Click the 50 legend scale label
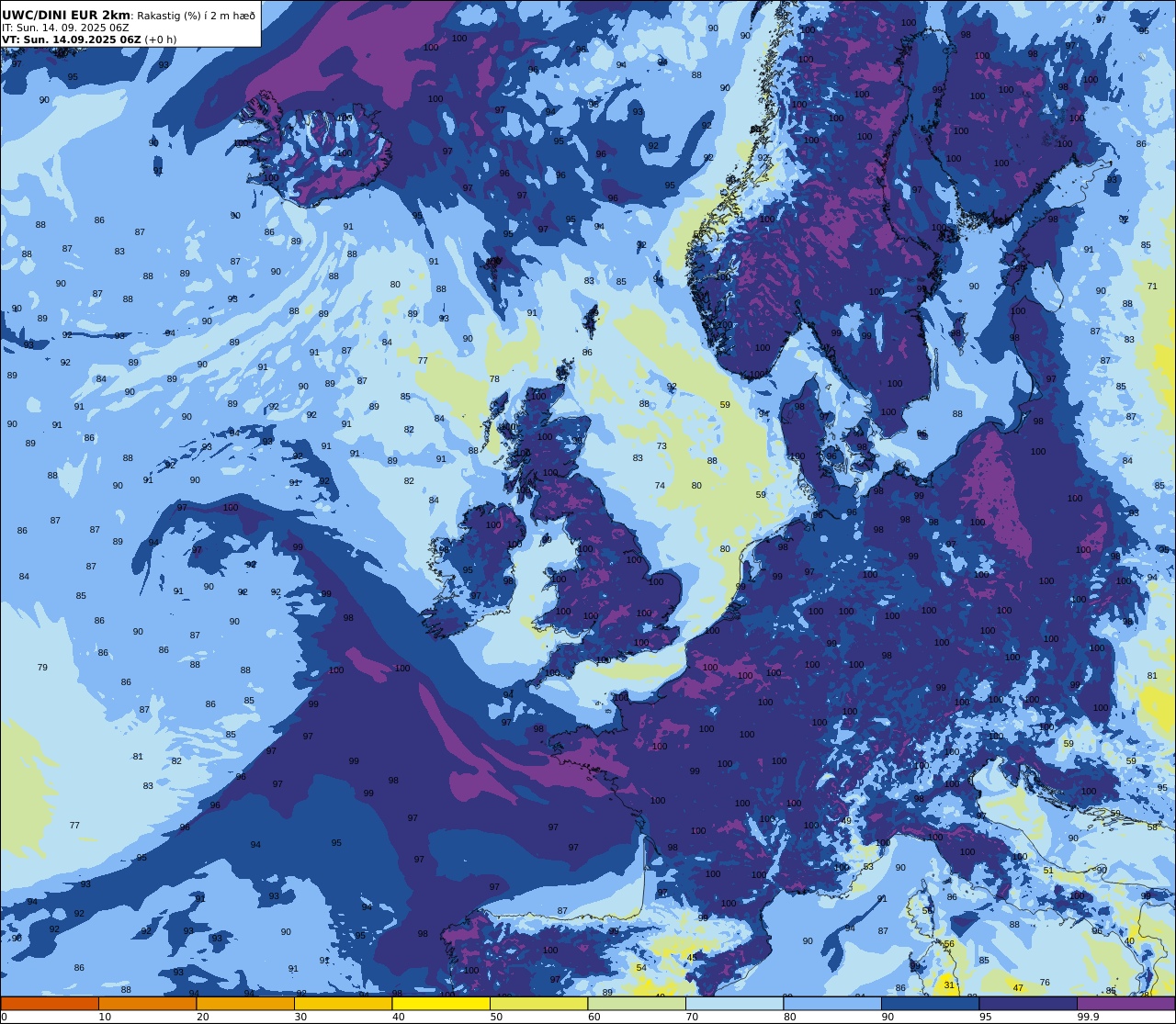1176x1024 pixels. 496,1017
